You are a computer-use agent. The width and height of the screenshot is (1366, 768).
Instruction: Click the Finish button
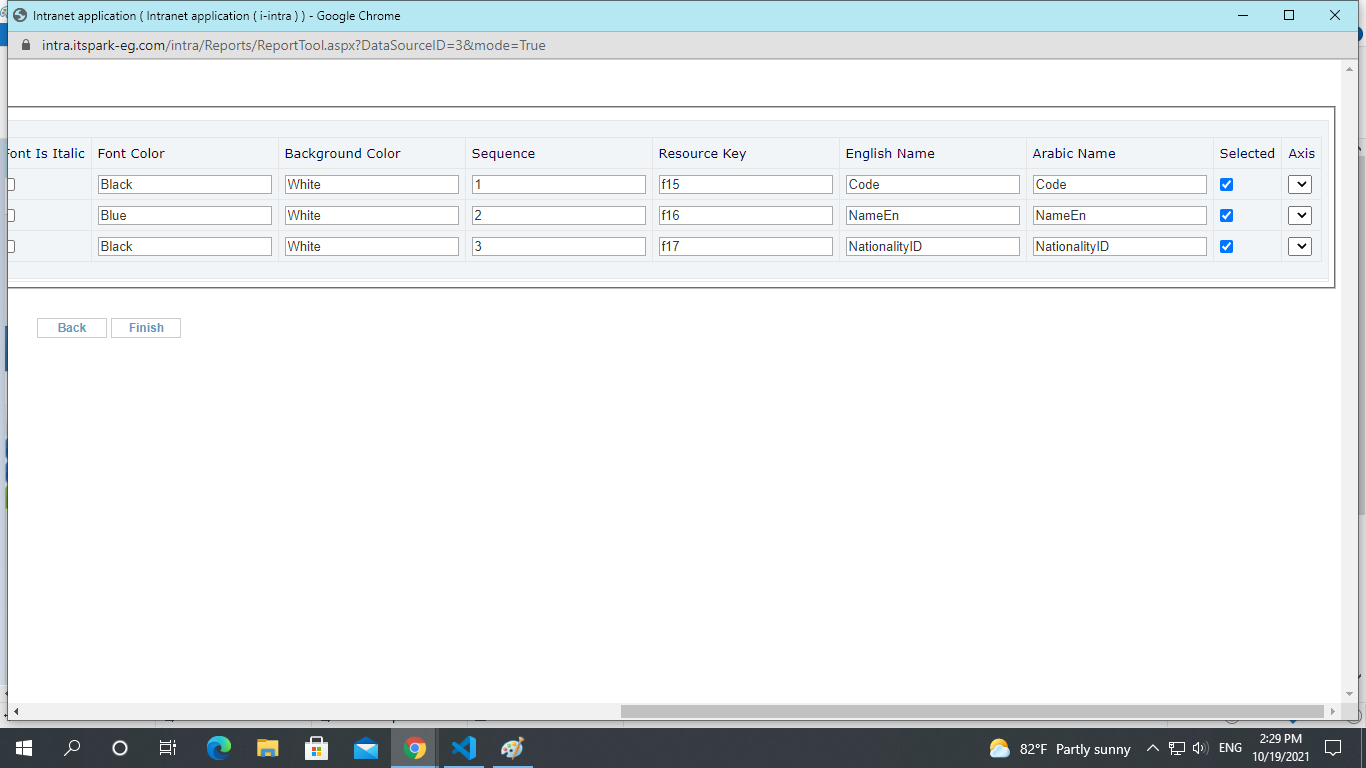pos(146,328)
